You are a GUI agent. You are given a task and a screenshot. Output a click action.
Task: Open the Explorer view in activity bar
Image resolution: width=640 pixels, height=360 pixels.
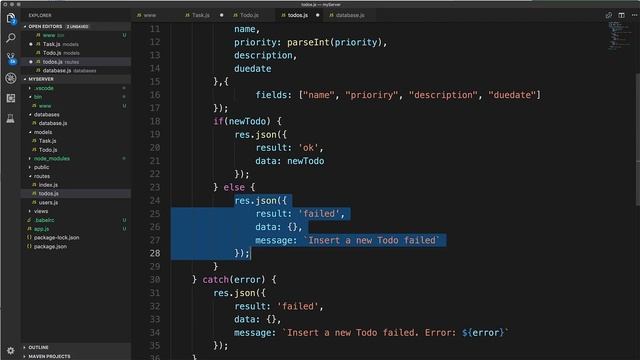coord(11,18)
